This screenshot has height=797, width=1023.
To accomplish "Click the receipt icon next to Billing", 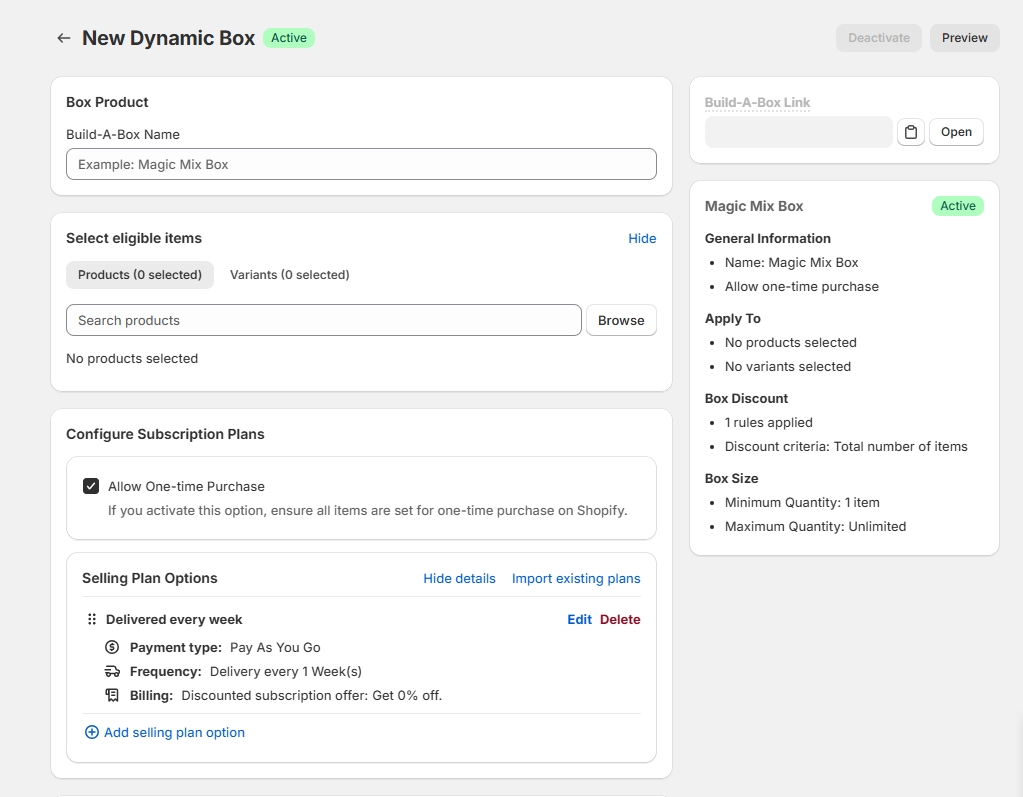I will tap(112, 695).
